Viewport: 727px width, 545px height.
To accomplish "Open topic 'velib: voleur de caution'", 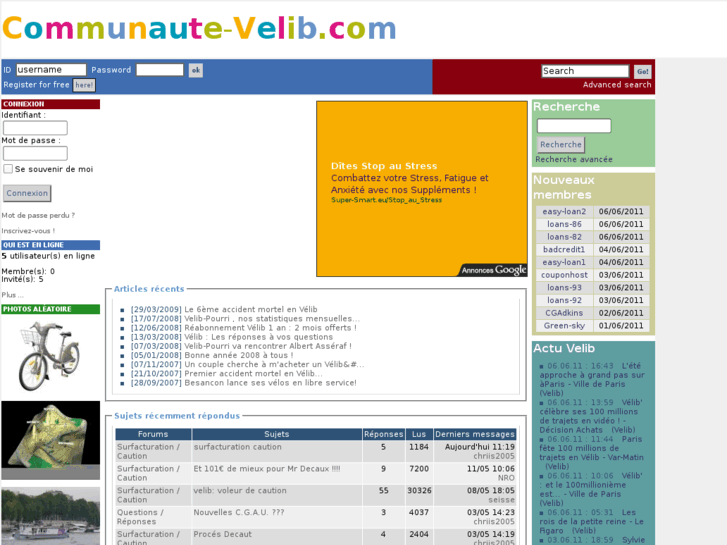I will pos(240,491).
